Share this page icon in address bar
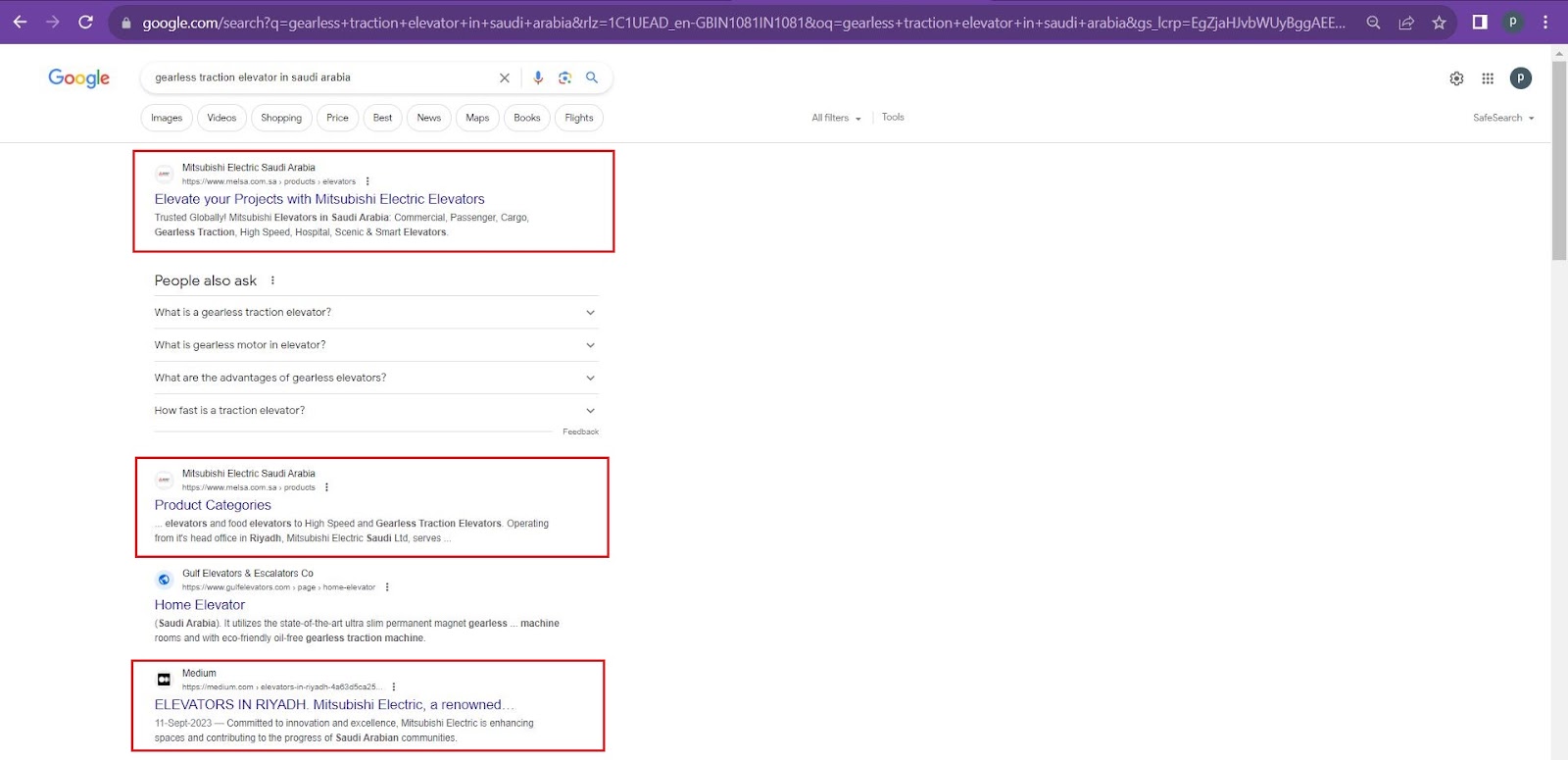This screenshot has width=1568, height=760. [x=1406, y=23]
